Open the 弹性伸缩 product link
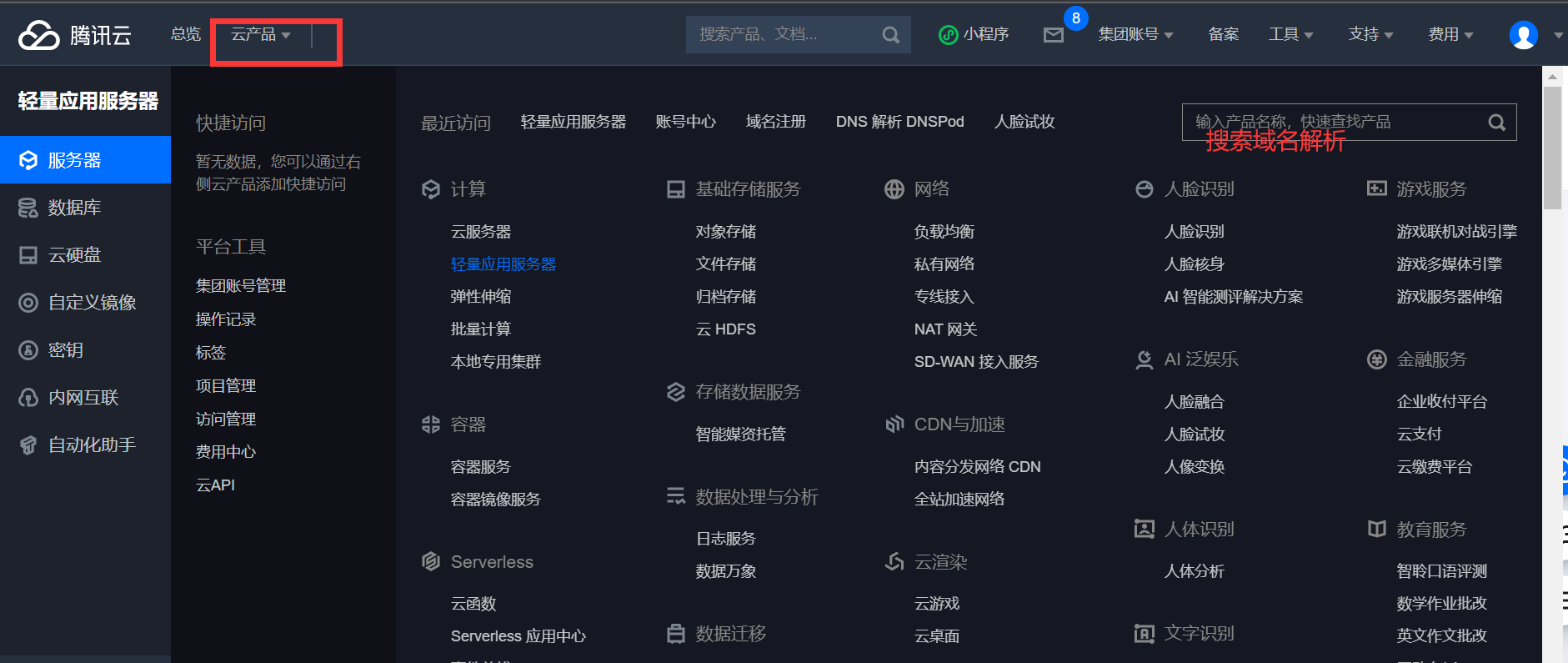1568x663 pixels. (481, 297)
